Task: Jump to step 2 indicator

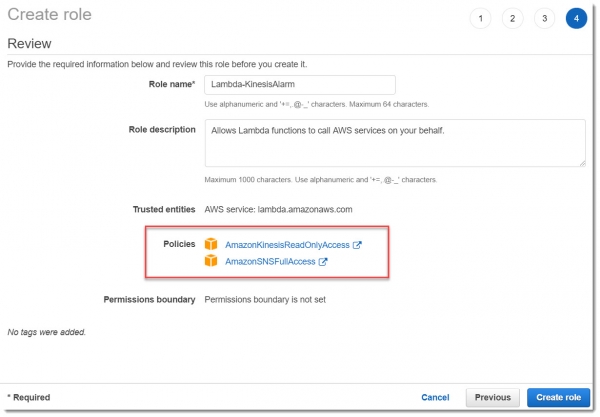Action: pos(512,18)
